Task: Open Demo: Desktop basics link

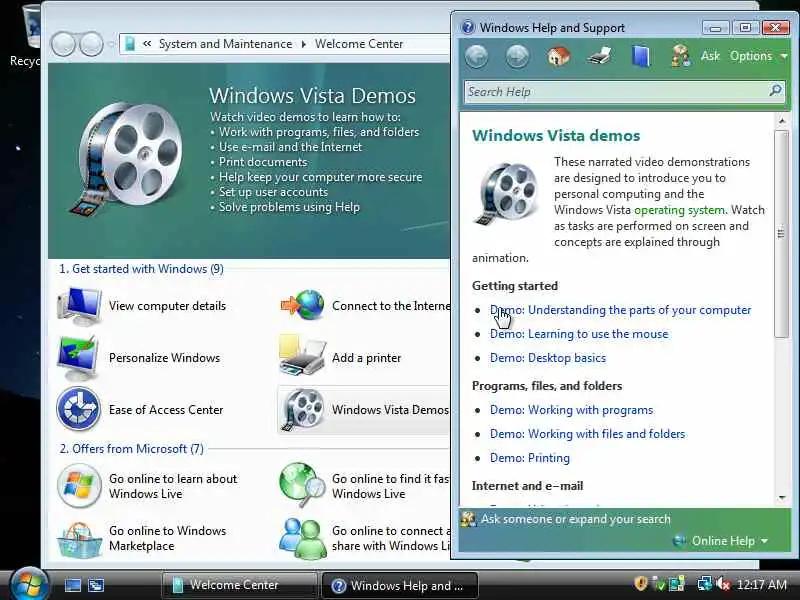Action: click(548, 358)
